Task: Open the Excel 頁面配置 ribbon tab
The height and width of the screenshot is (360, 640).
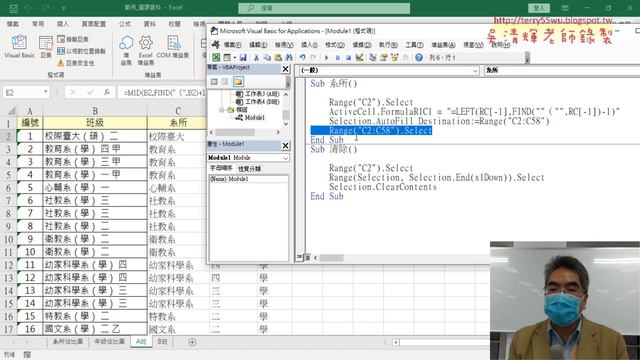Action: click(x=94, y=24)
